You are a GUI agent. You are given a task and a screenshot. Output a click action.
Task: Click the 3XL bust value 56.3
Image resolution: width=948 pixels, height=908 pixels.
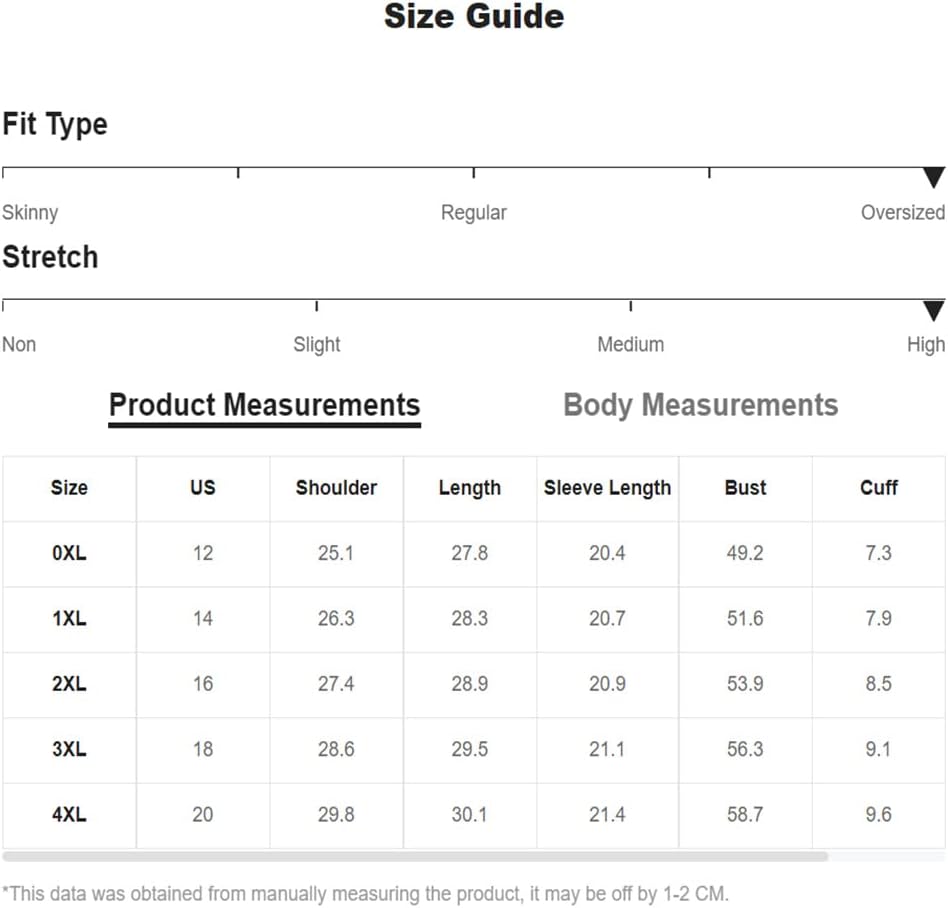(745, 749)
